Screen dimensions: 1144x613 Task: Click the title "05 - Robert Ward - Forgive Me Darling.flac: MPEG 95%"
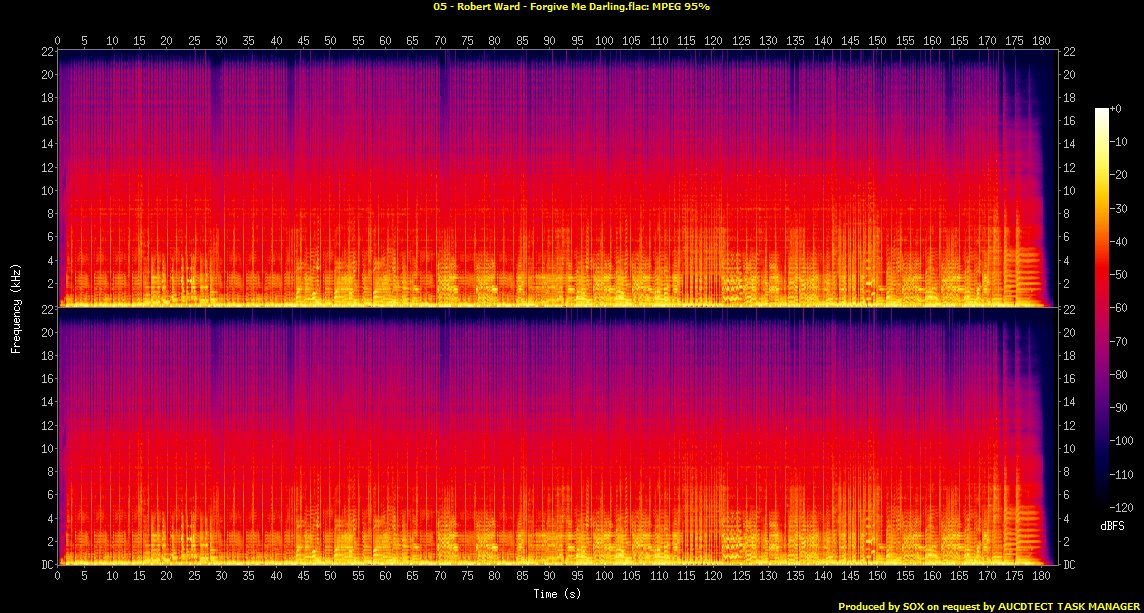pyautogui.click(x=571, y=7)
